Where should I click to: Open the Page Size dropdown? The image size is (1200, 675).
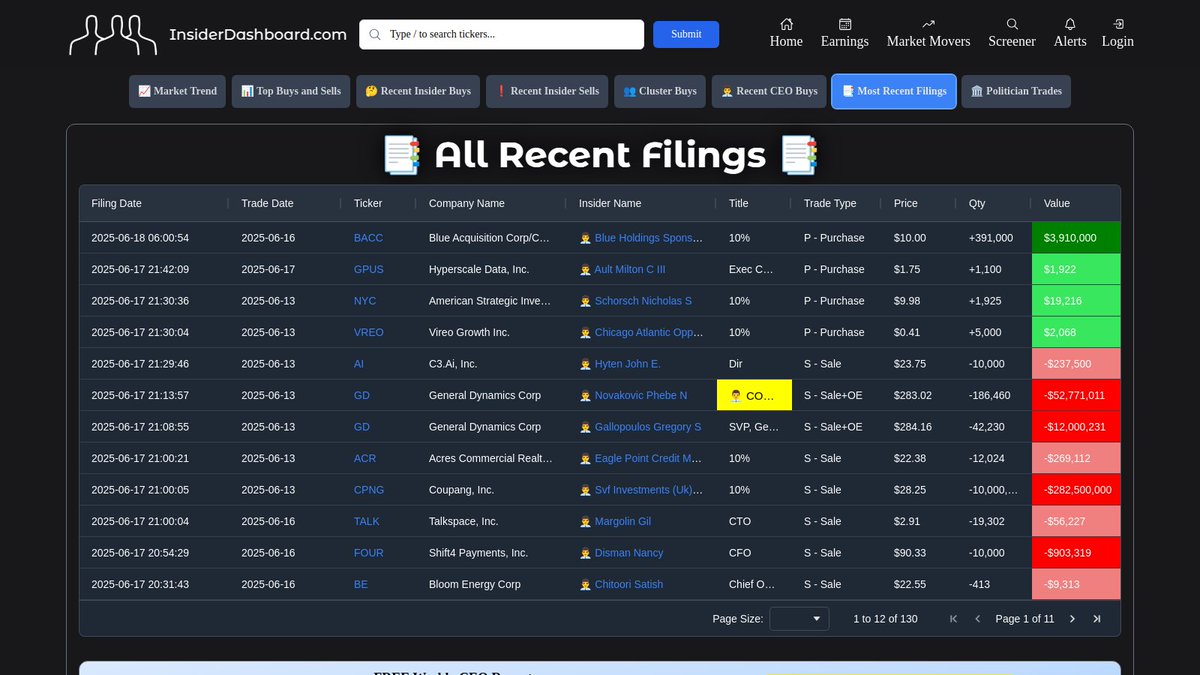pyautogui.click(x=800, y=619)
